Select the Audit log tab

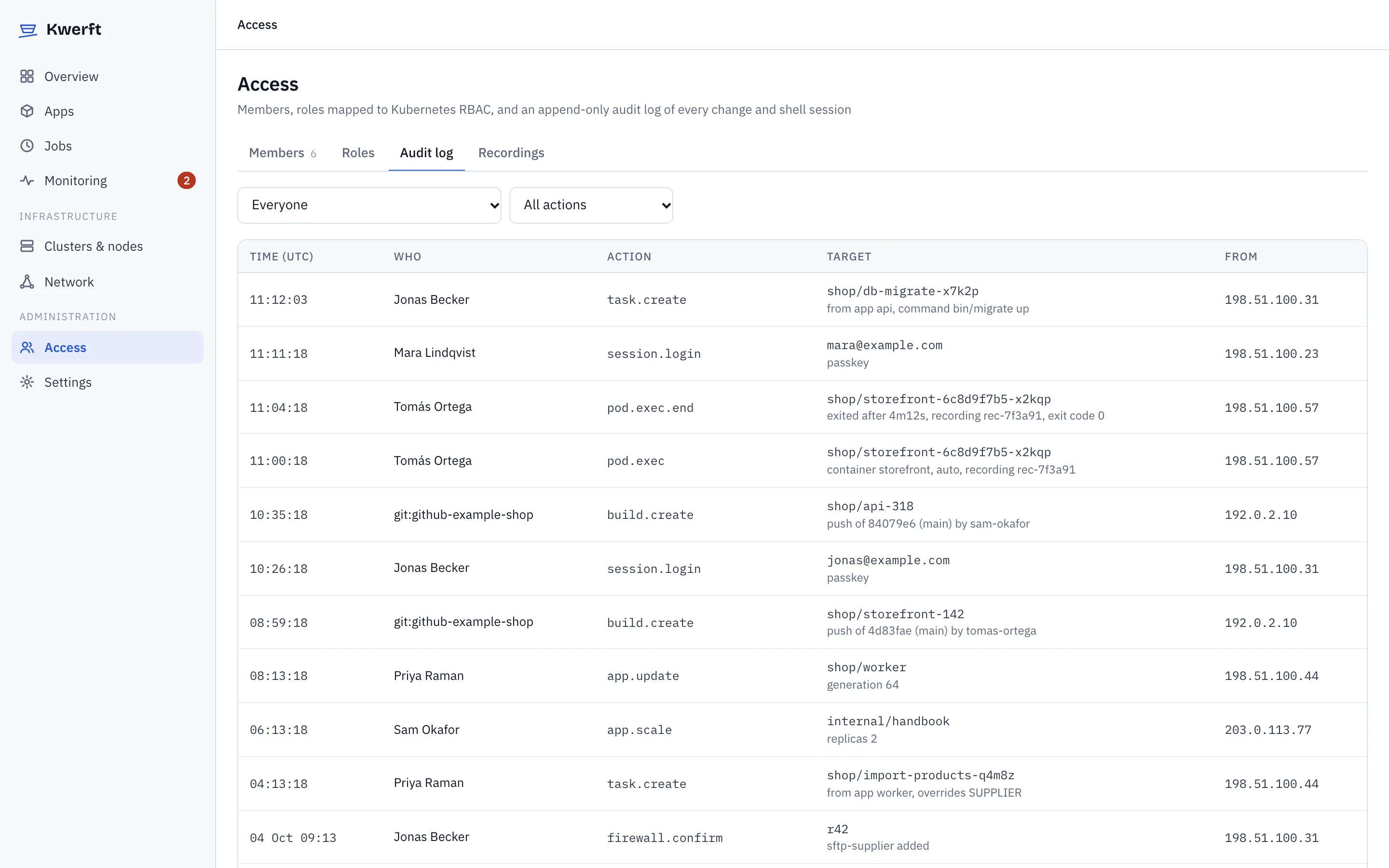tap(426, 153)
